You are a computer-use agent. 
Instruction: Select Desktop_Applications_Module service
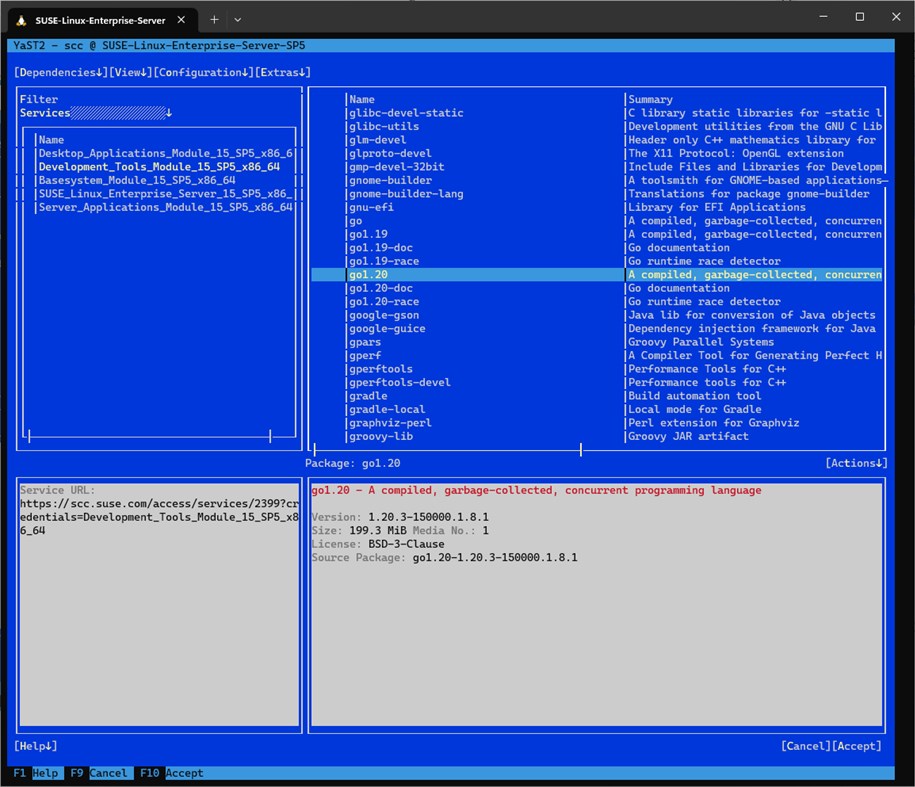pyautogui.click(x=165, y=153)
